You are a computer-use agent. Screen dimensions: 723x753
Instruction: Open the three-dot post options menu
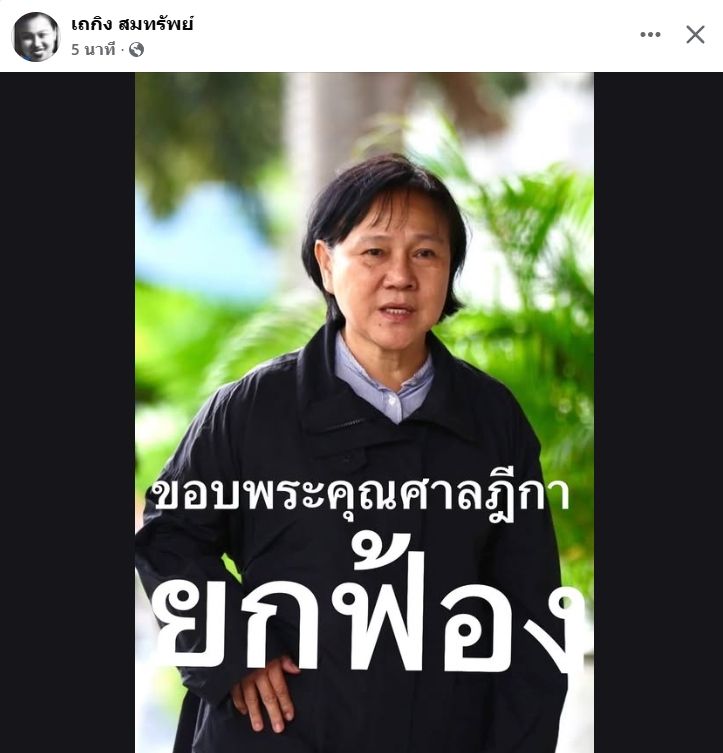tap(650, 35)
